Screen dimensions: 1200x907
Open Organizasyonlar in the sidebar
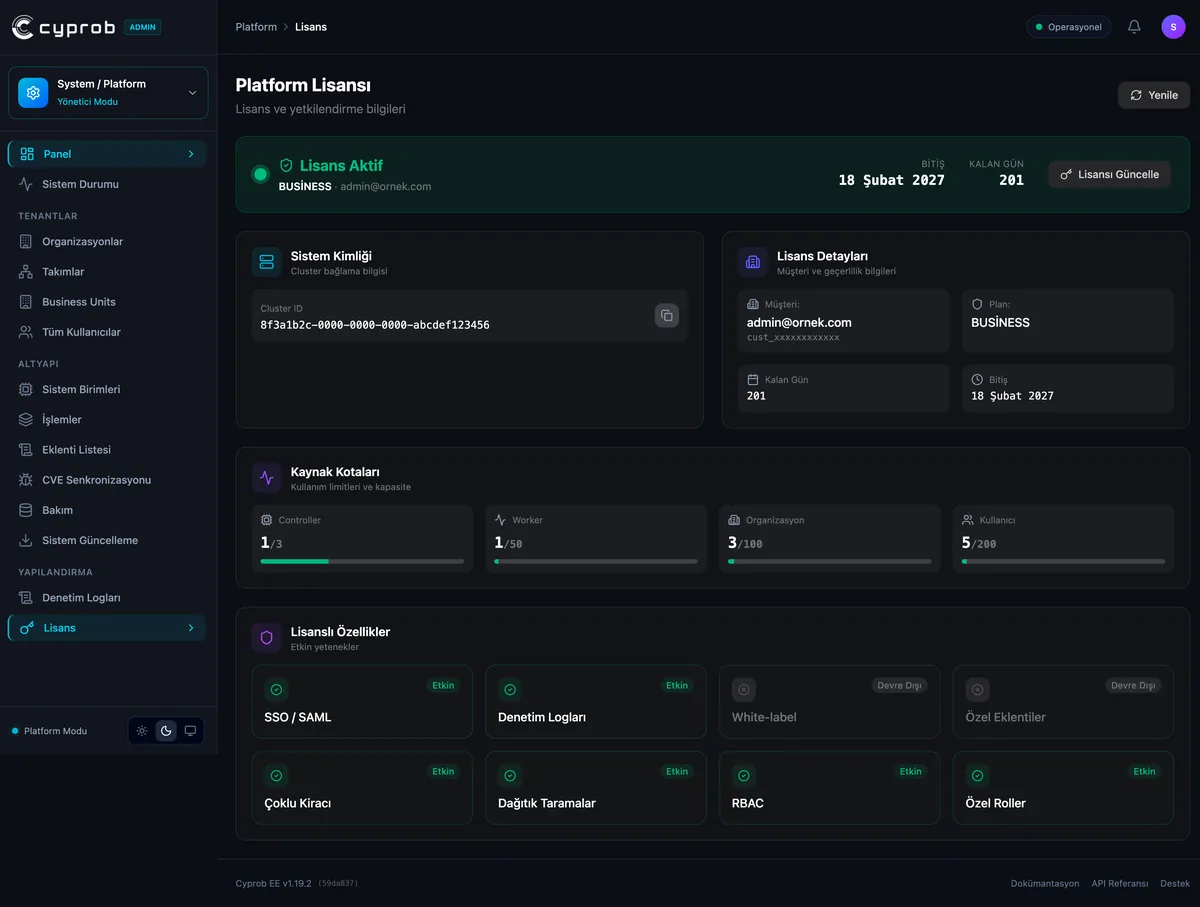(108, 242)
